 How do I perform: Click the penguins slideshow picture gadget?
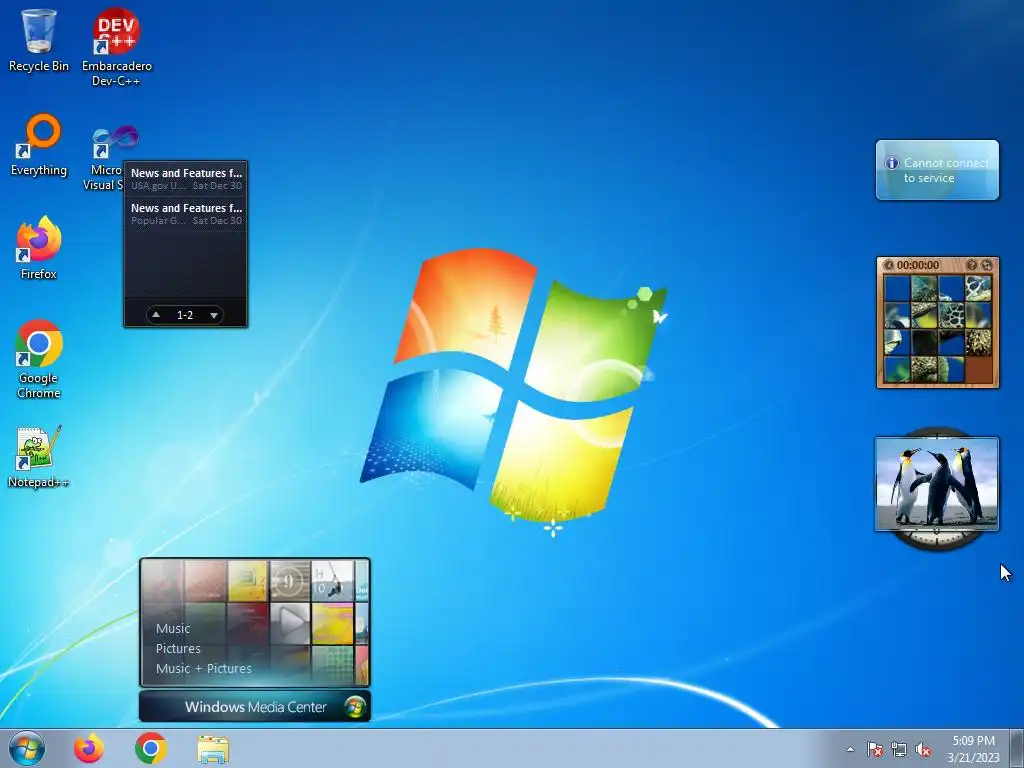click(936, 483)
